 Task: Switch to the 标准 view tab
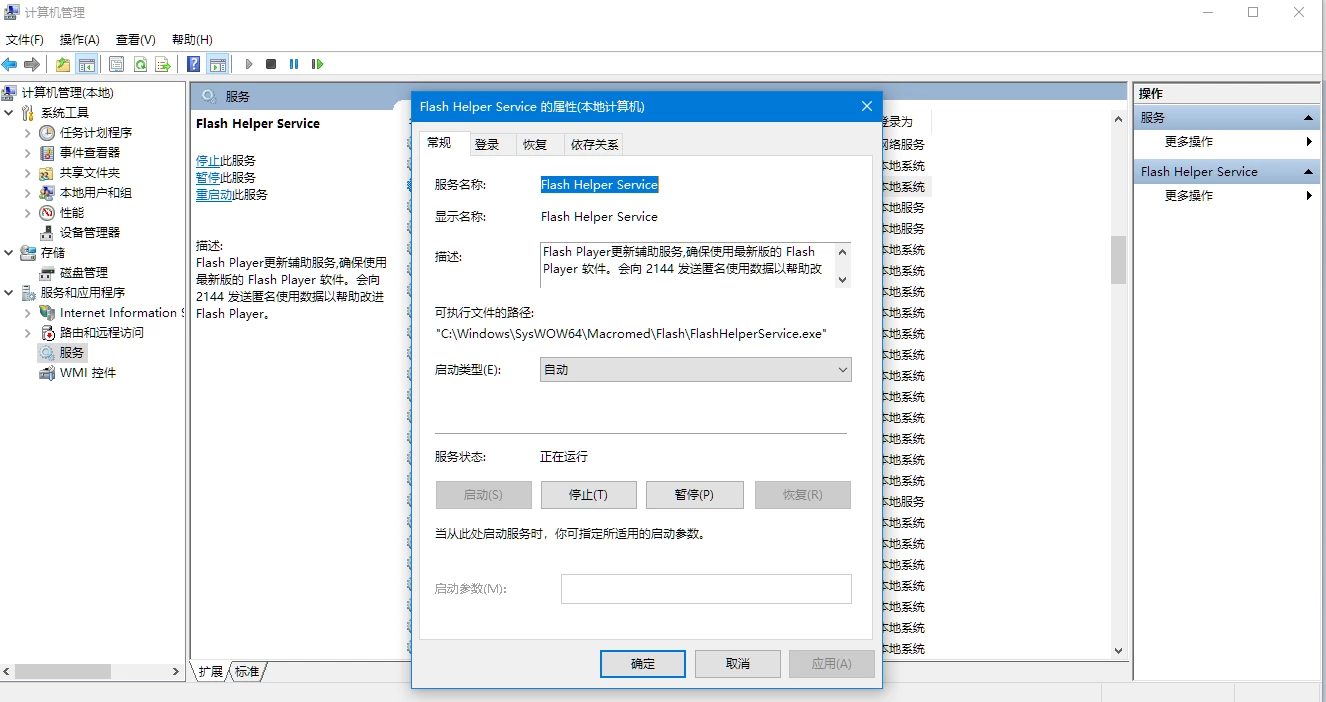point(247,672)
